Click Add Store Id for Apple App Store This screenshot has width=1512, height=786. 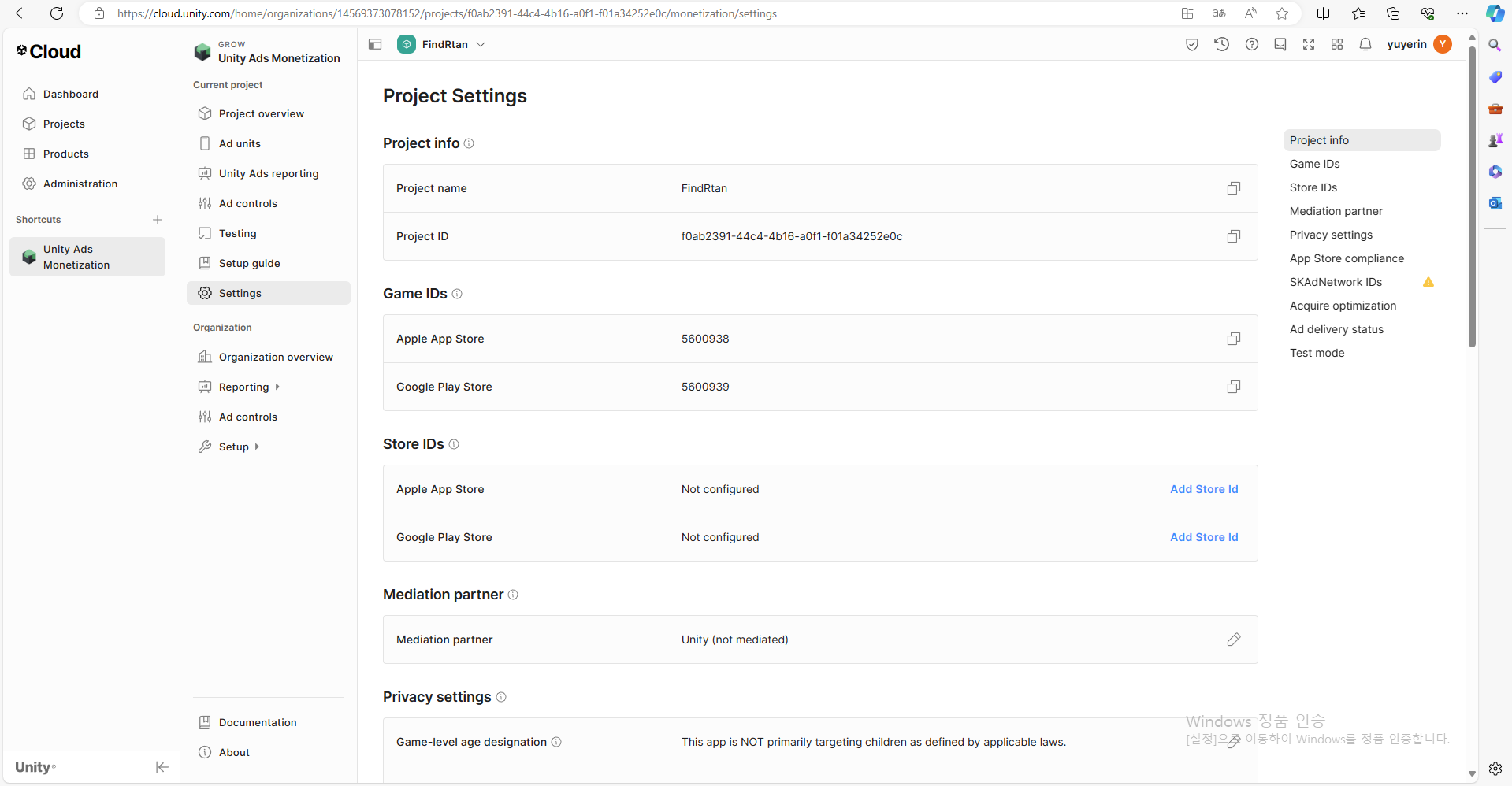click(x=1204, y=489)
